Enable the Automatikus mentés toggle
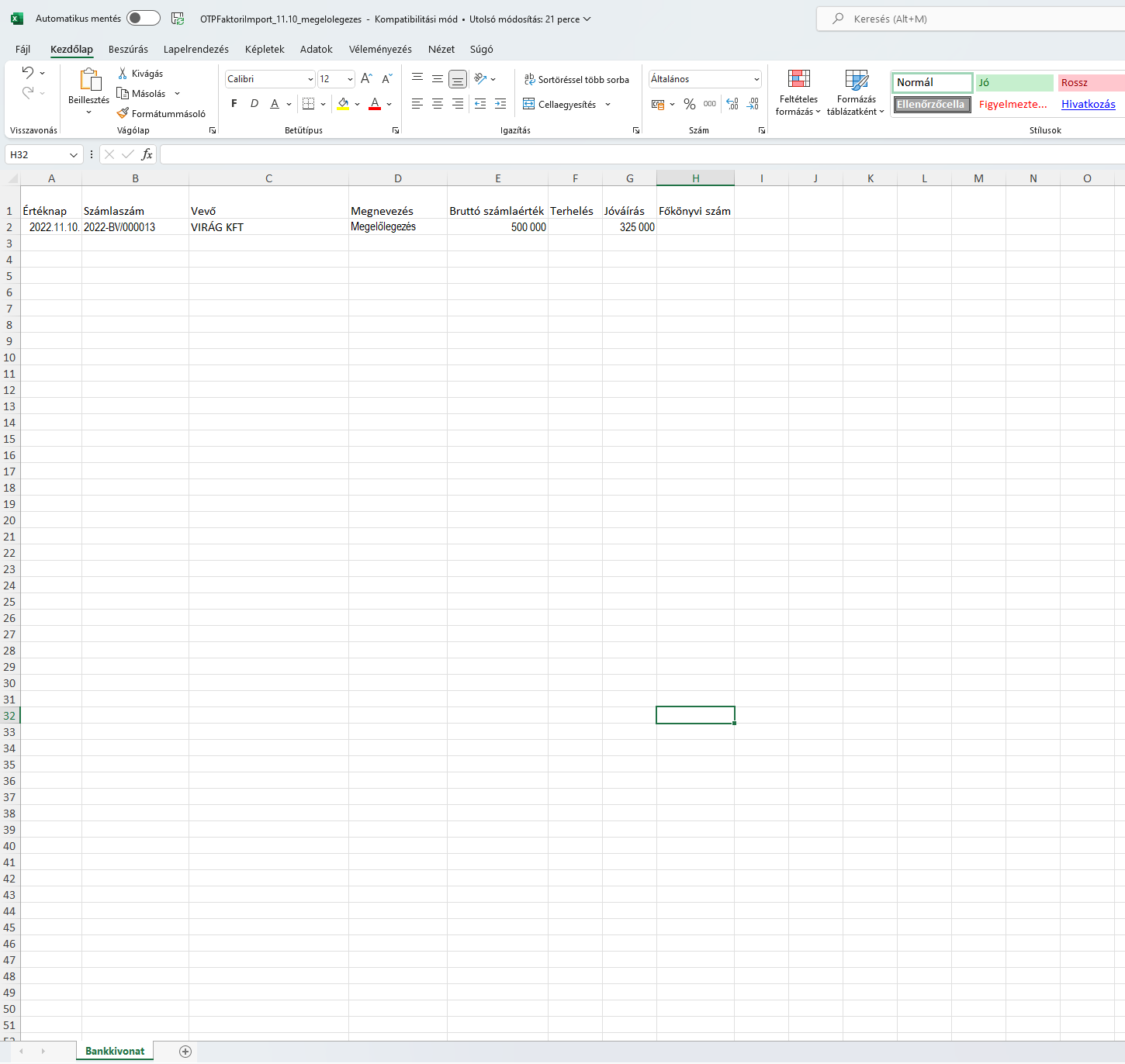The image size is (1125, 1064). (143, 17)
